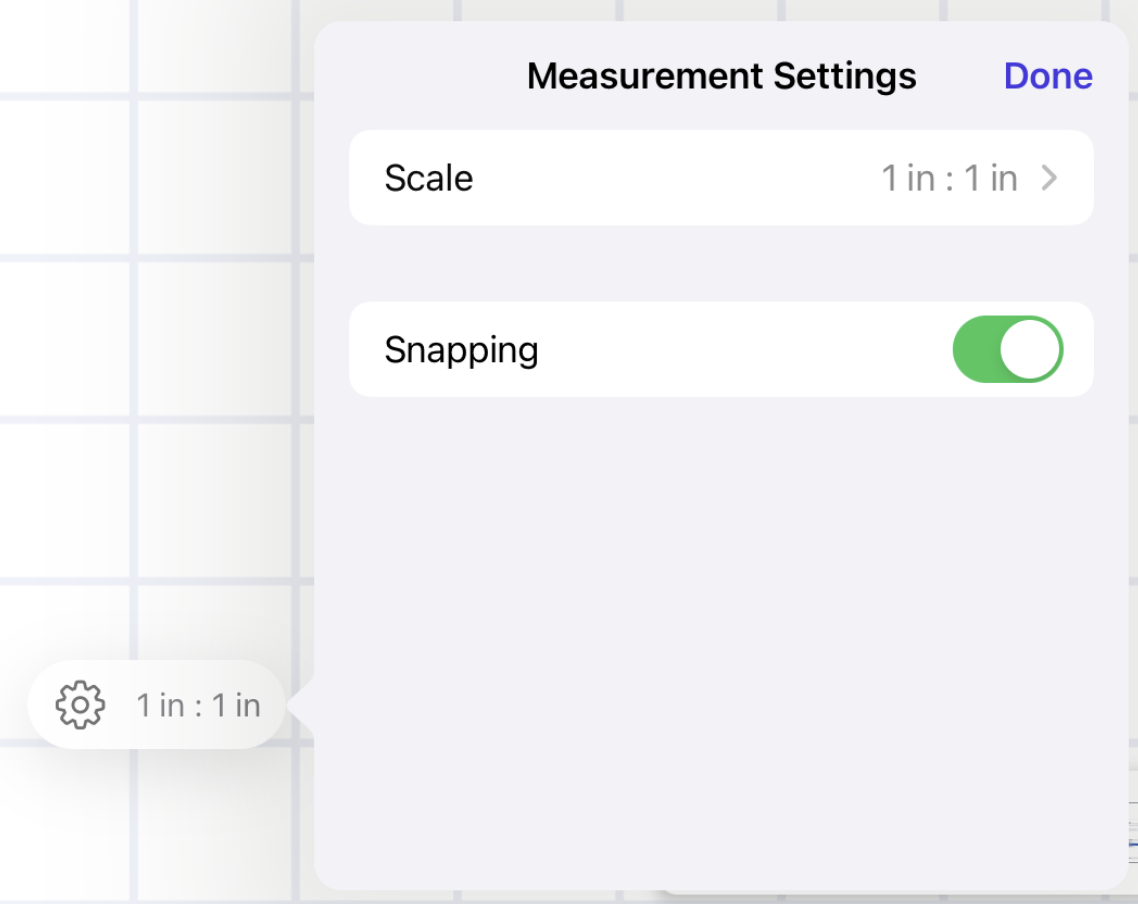Click the "1 in : 1 in" text beside gear
The image size is (1138, 904).
click(x=198, y=705)
